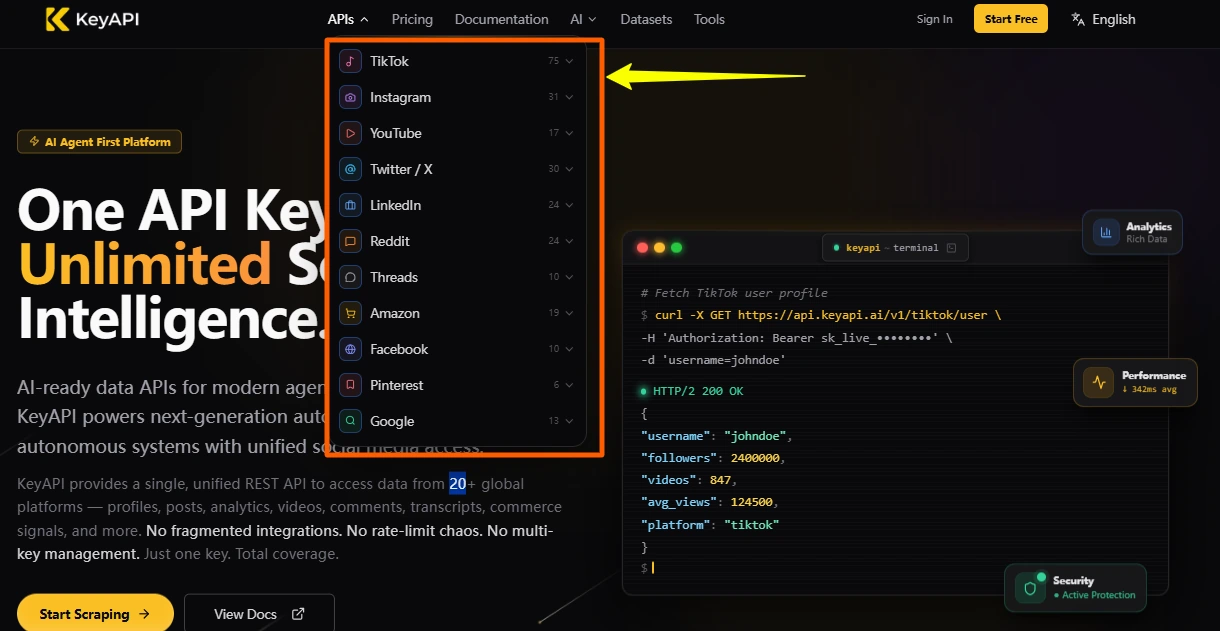Click the yellow terminal window dot
This screenshot has width=1220, height=631.
click(659, 247)
